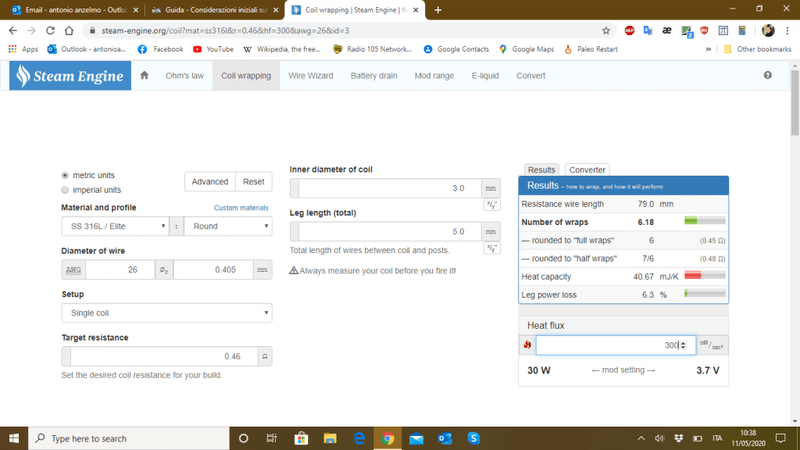
Task: Show hidden system tray icons
Action: click(641, 438)
